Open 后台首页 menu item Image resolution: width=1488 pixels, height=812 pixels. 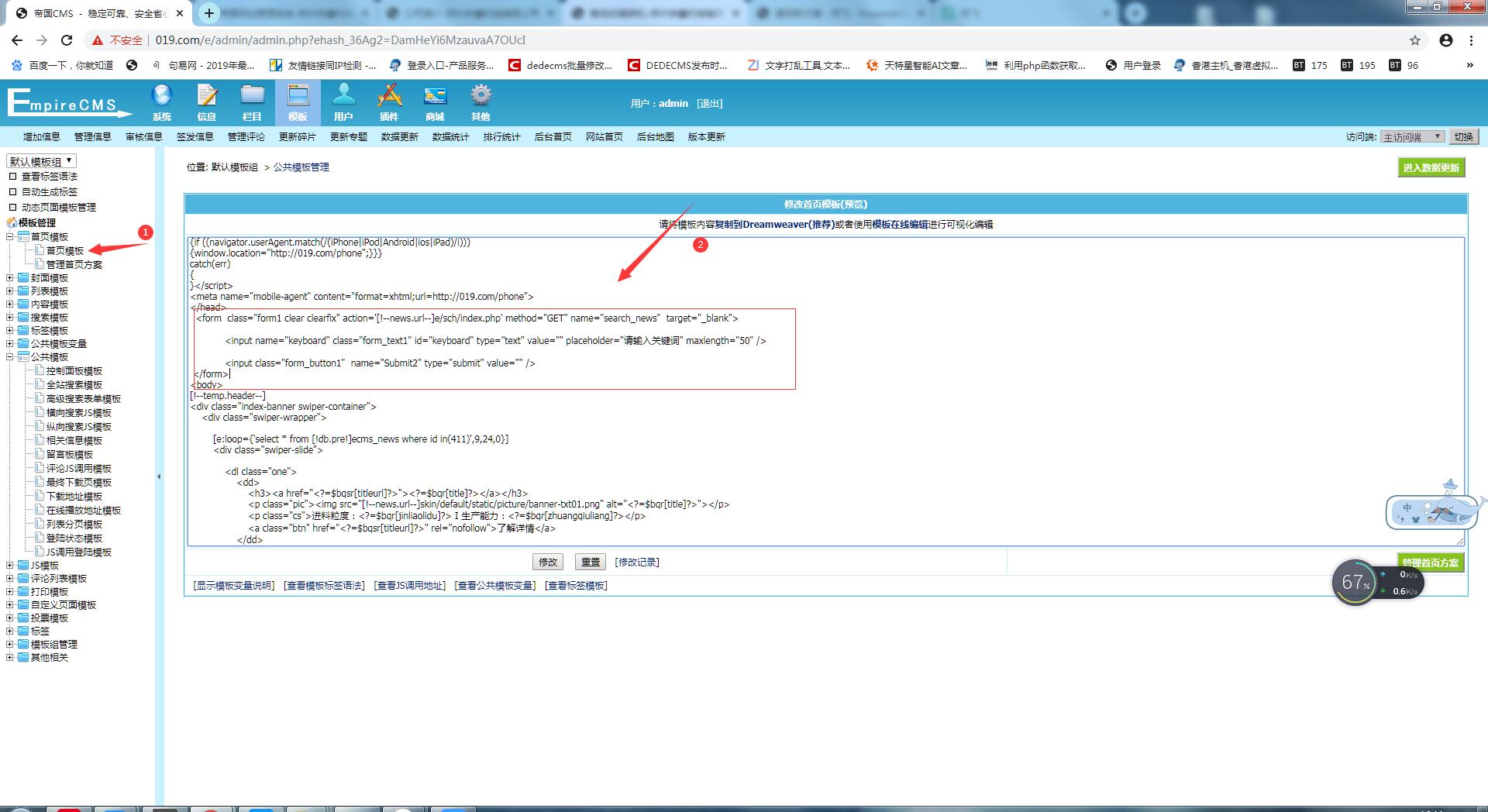553,136
